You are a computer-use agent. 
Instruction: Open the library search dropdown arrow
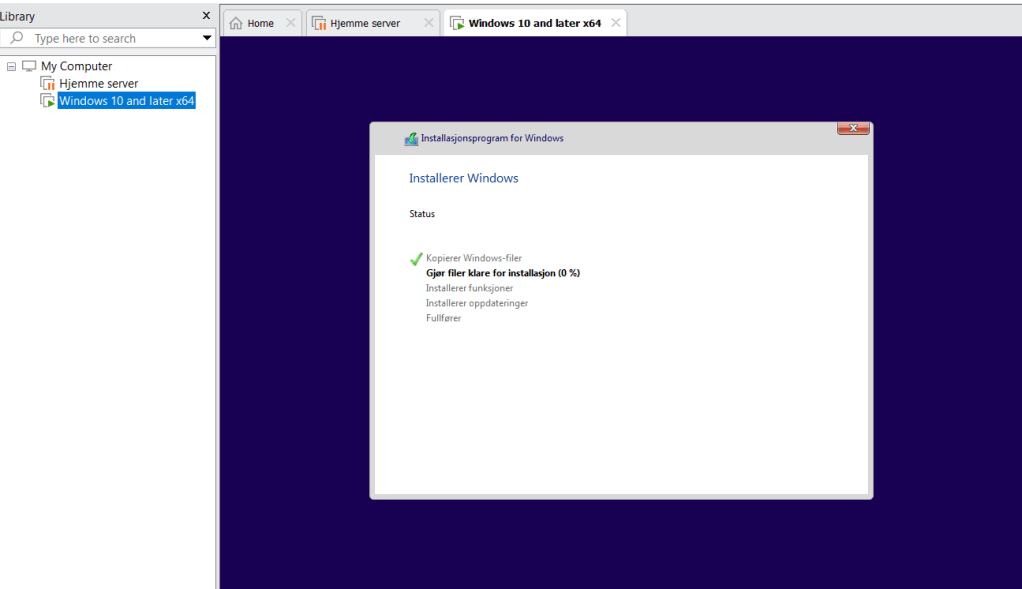207,38
